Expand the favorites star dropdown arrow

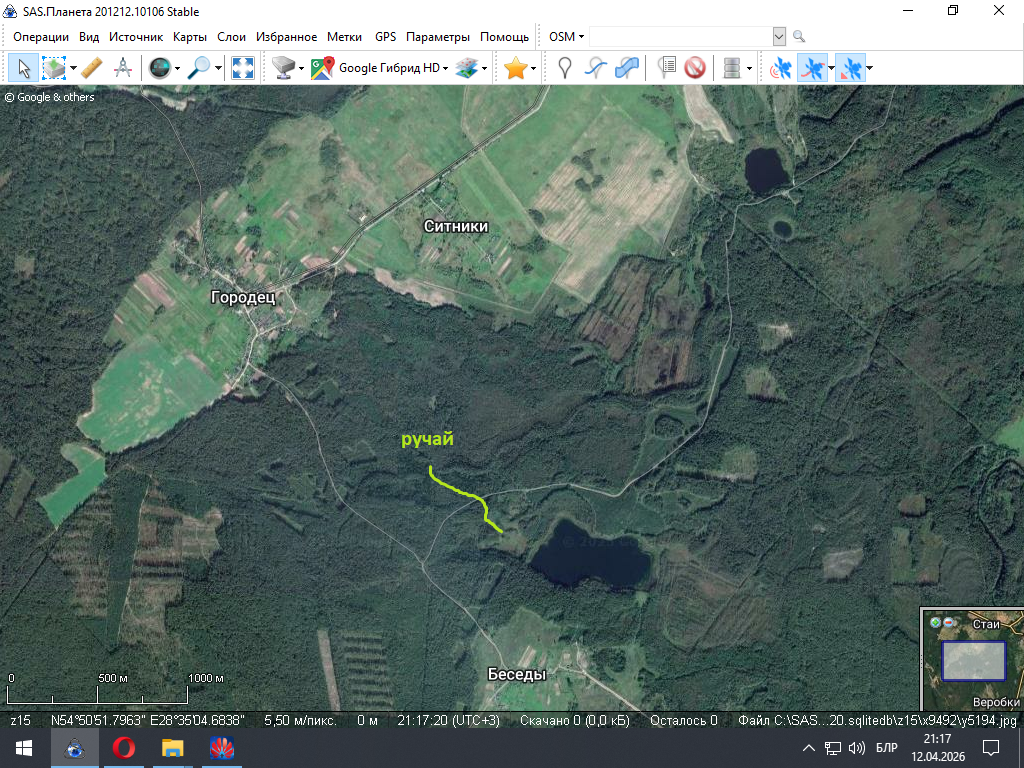tap(534, 68)
